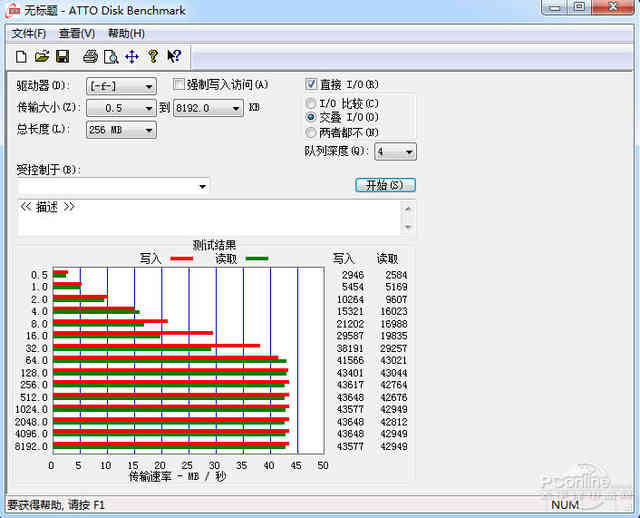Select the 两者都不 radio option

pyautogui.click(x=311, y=132)
